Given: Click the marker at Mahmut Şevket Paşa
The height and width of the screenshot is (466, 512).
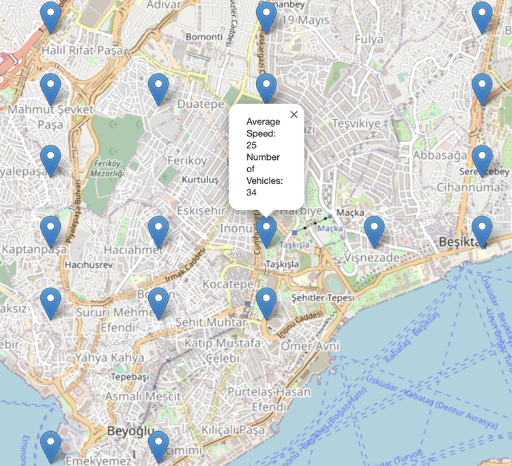Looking at the screenshot, I should pyautogui.click(x=50, y=89).
